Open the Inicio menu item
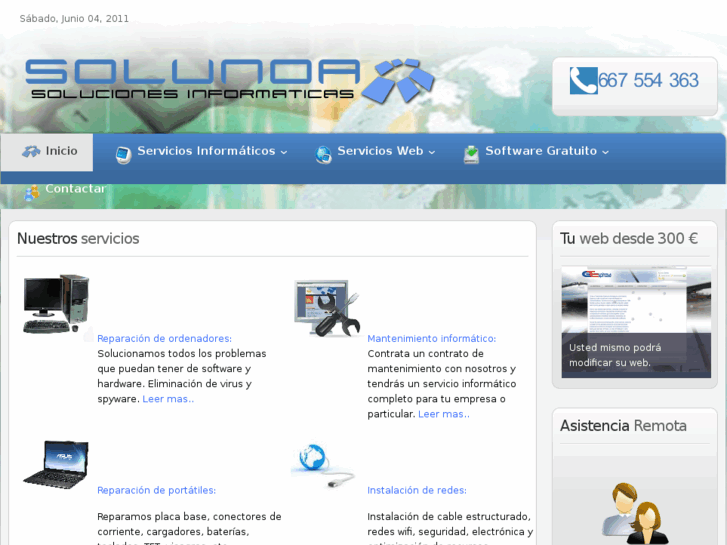The width and height of the screenshot is (727, 545). point(47,152)
